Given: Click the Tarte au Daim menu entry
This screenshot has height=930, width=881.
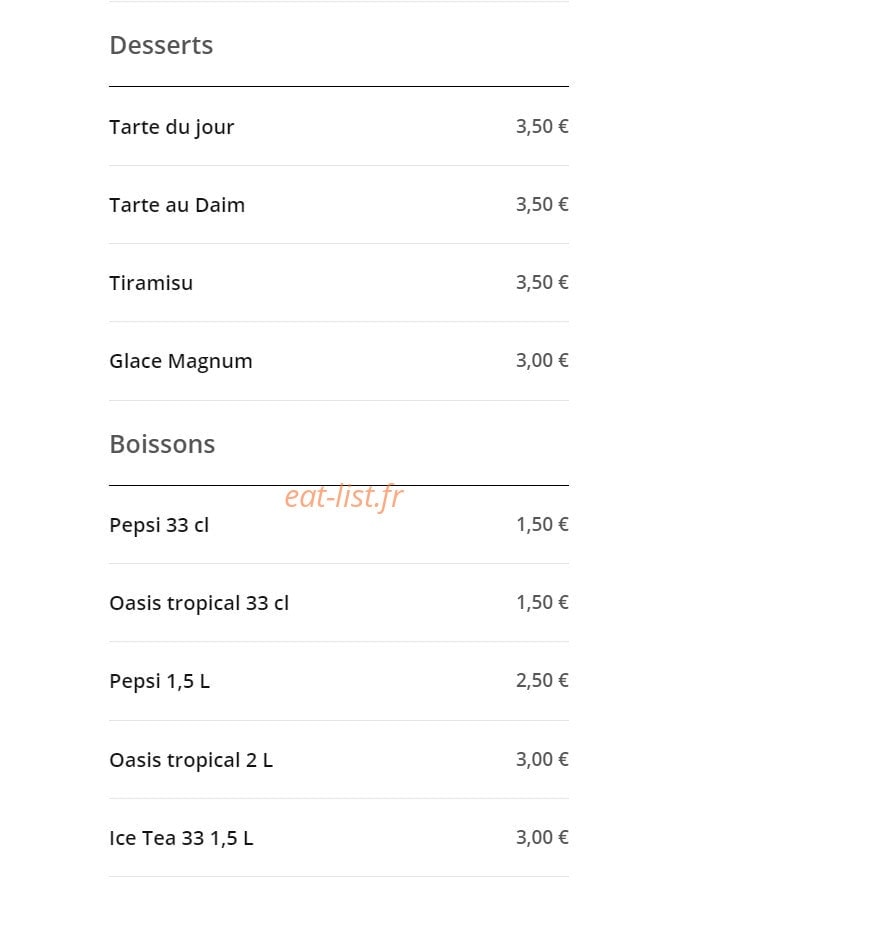Looking at the screenshot, I should click(177, 205).
